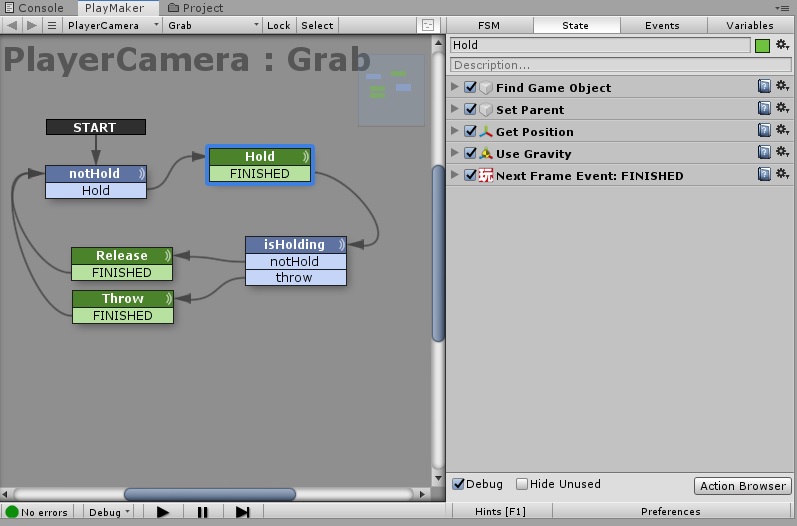Click the Play button in the bottom bar

tap(163, 512)
